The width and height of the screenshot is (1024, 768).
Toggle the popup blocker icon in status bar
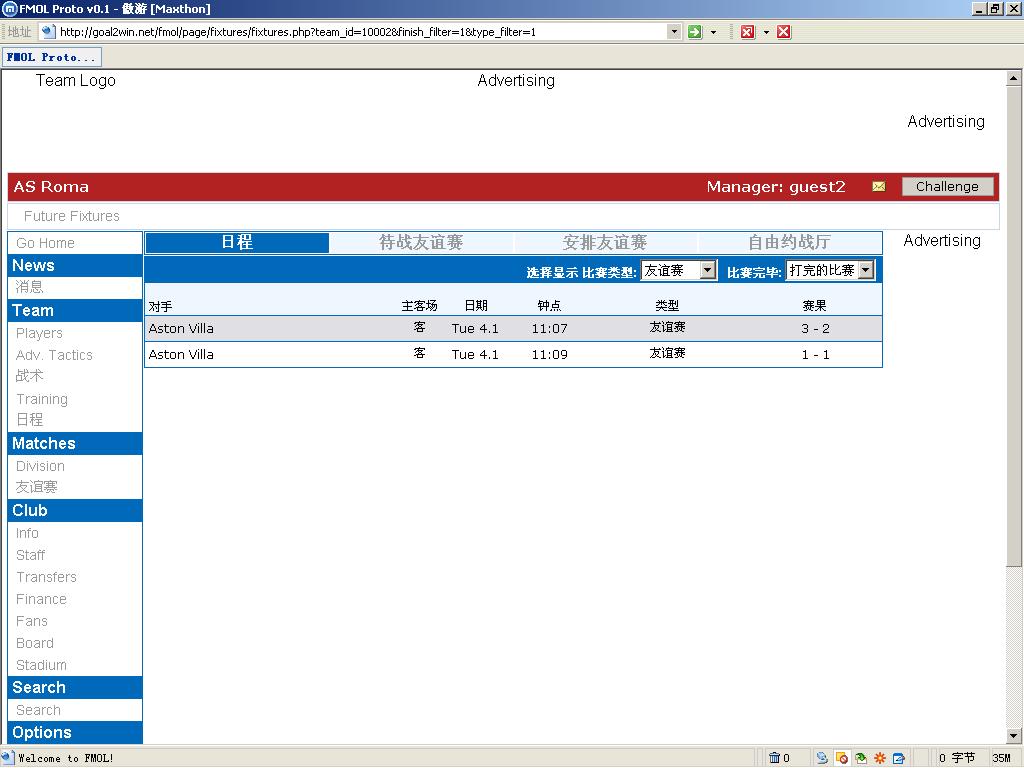coord(842,758)
